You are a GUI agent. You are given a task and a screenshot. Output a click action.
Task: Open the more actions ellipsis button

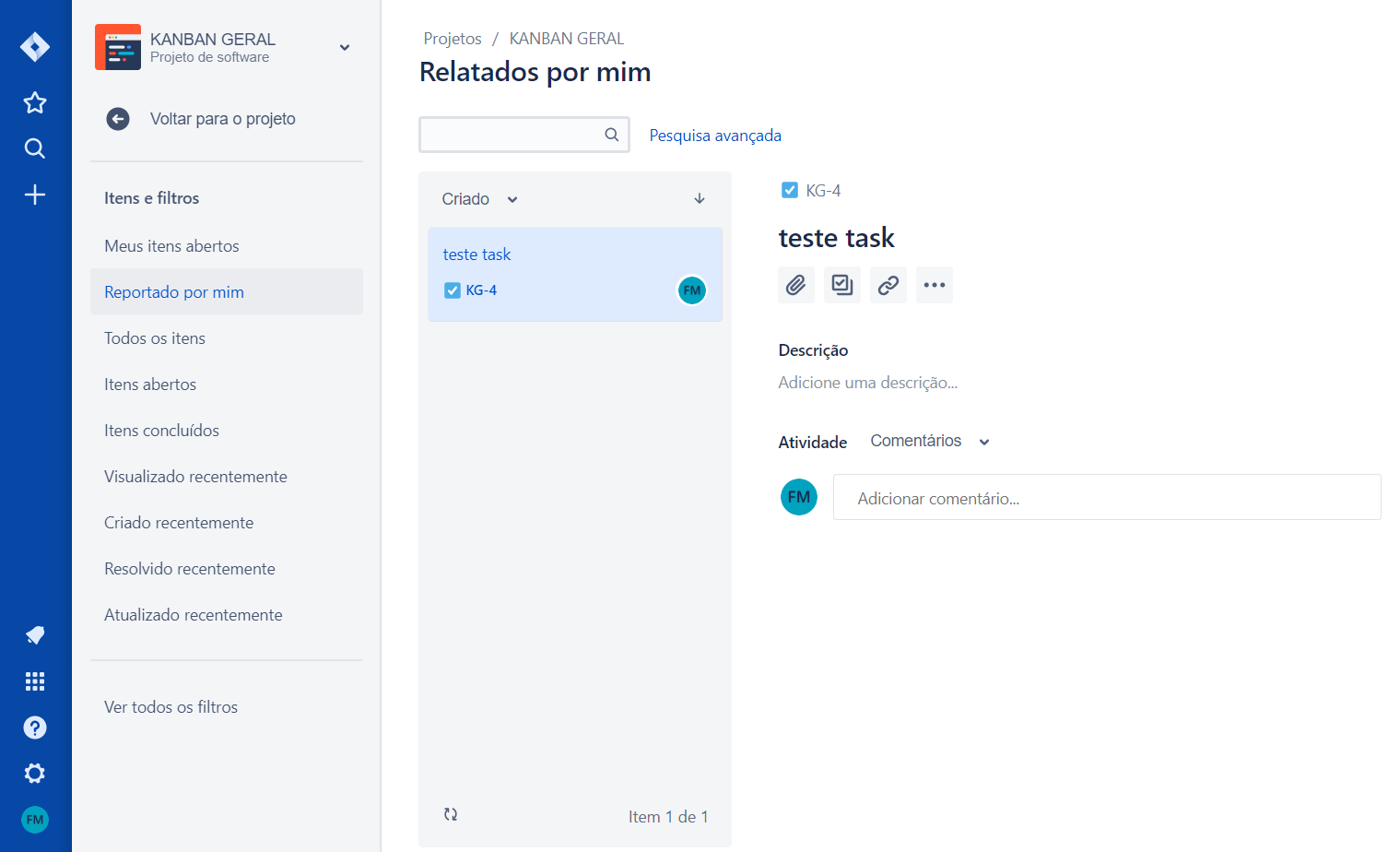(x=935, y=285)
